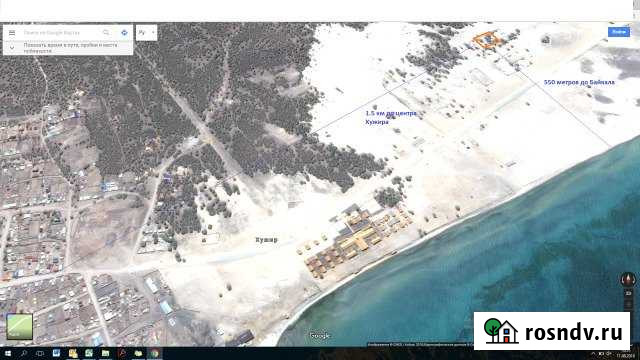Open Windows taskbar search
Image resolution: width=640 pixels, height=360 pixels.
[x=24, y=353]
